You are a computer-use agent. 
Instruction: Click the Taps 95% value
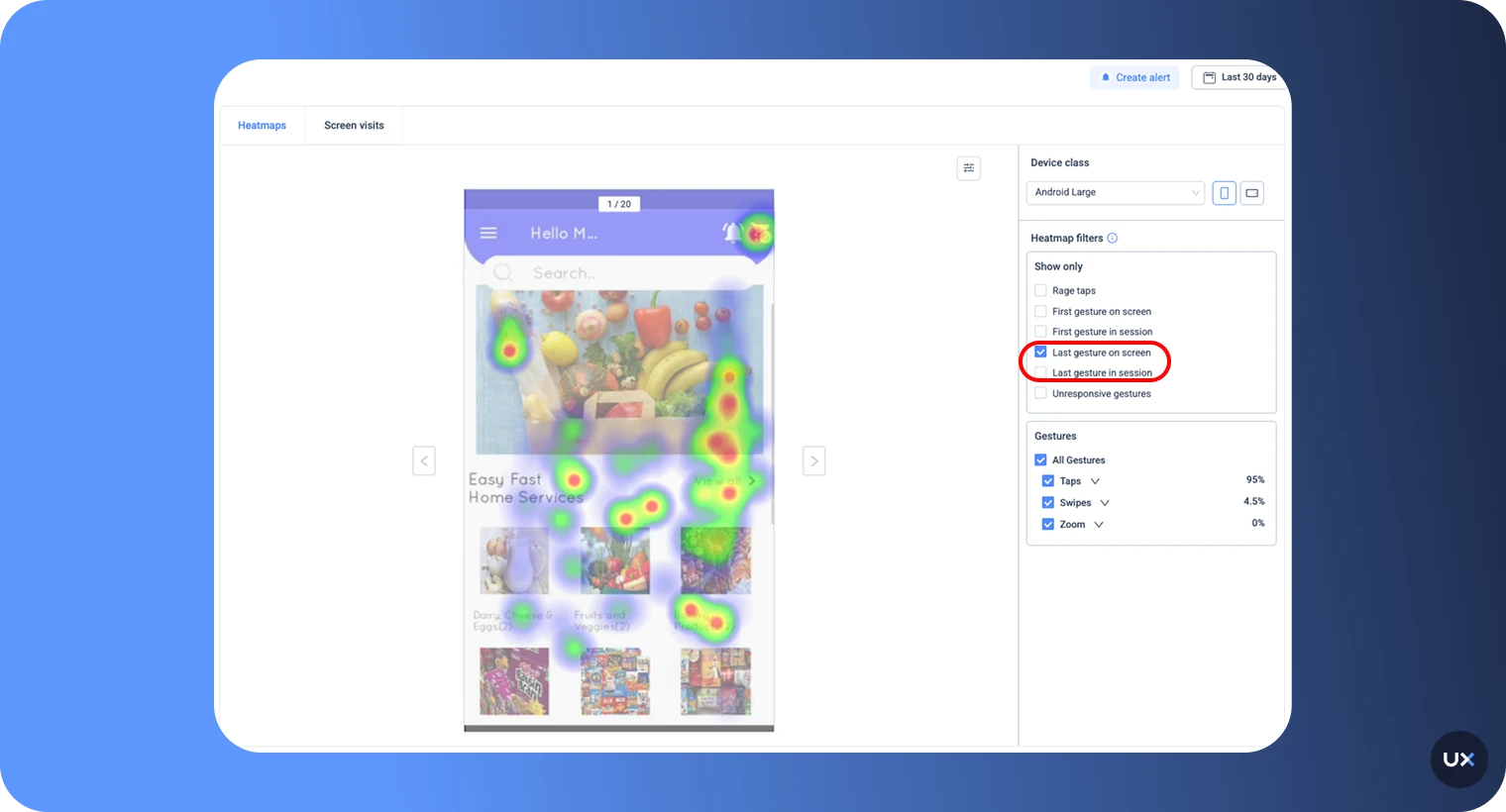click(1255, 479)
